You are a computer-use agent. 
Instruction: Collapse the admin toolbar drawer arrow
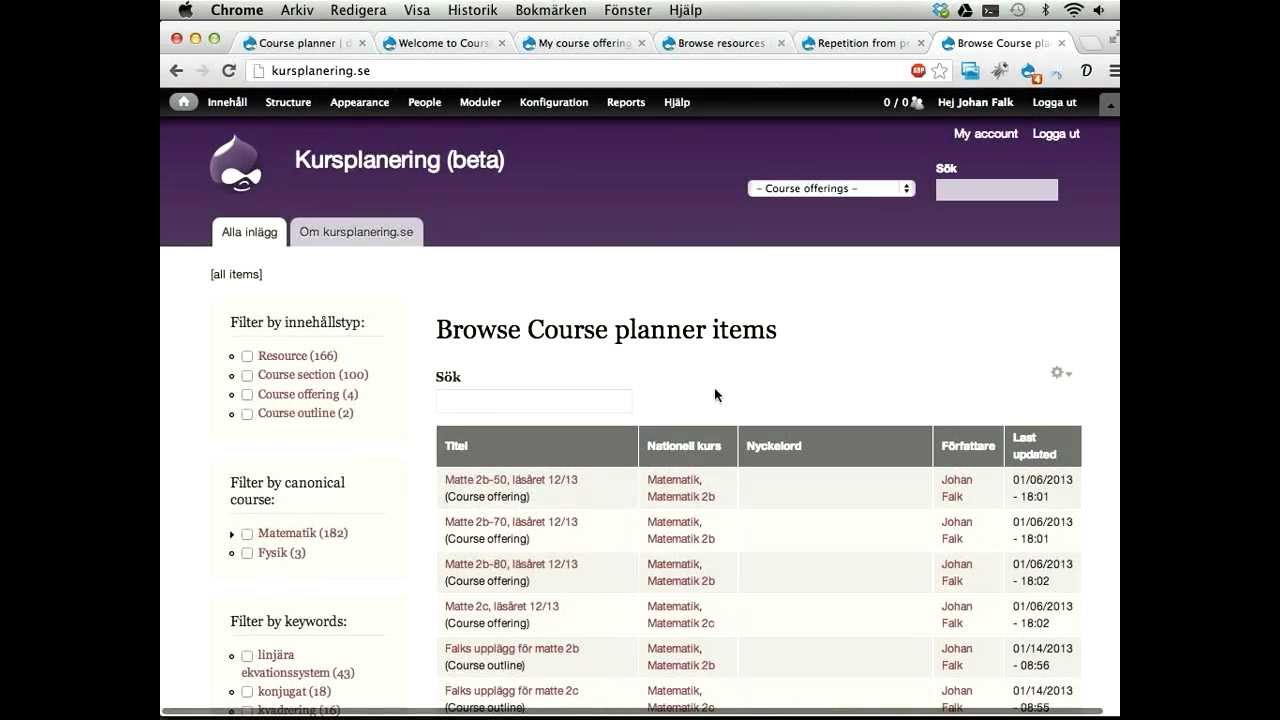(1109, 104)
